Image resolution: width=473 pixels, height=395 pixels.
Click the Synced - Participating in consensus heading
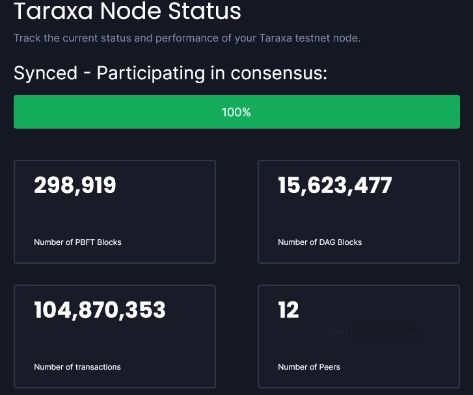170,73
